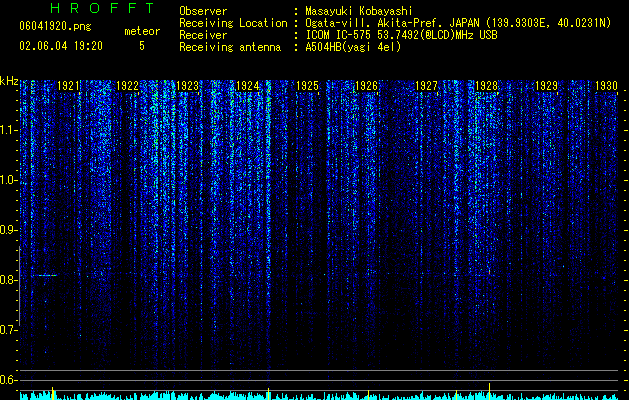Viewport: 629px width, 400px height.
Task: Click ICOM IC-575 53.7492 MHz USB text
Action: coord(401,35)
